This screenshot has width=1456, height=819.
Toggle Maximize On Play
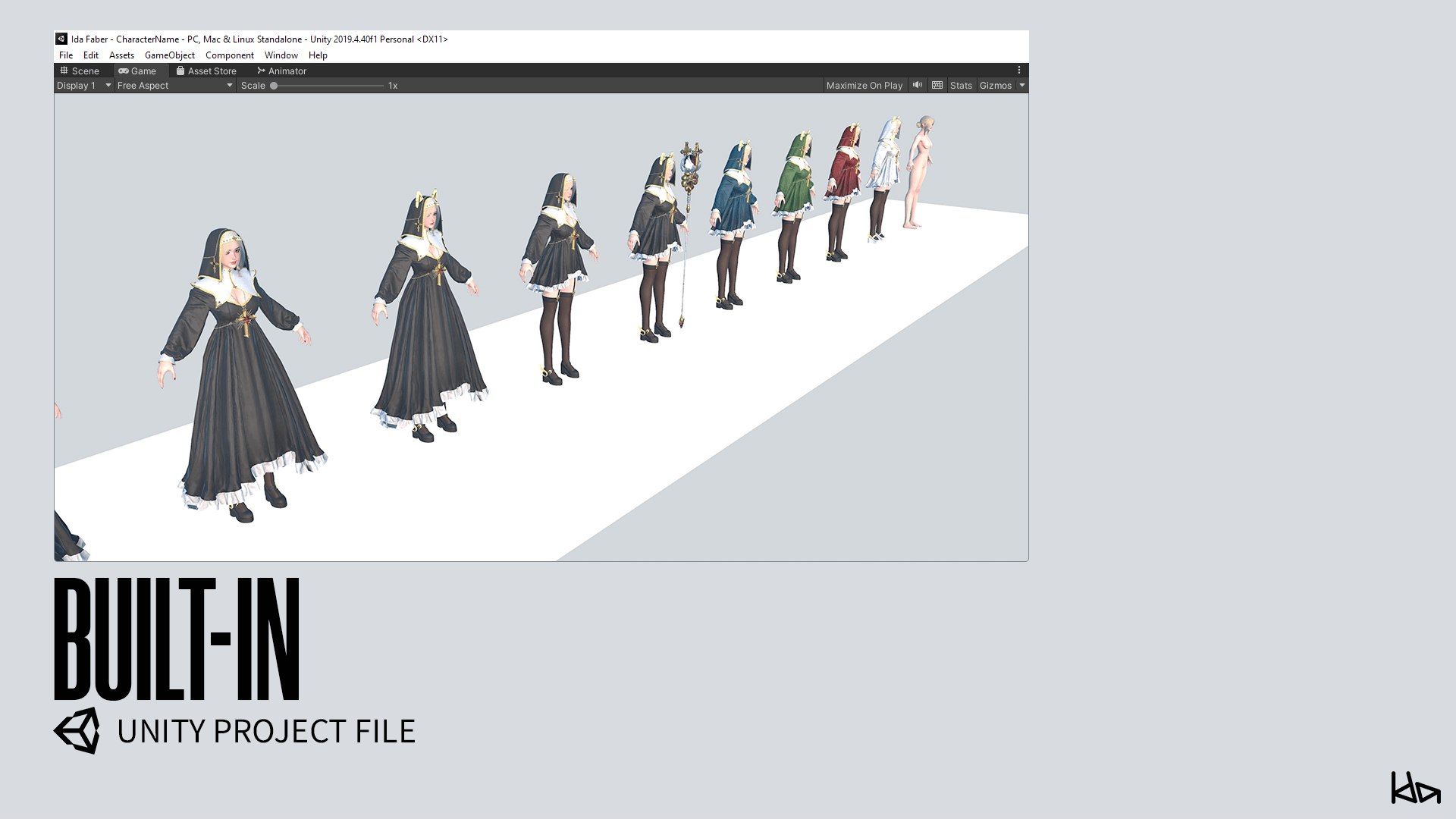click(864, 86)
